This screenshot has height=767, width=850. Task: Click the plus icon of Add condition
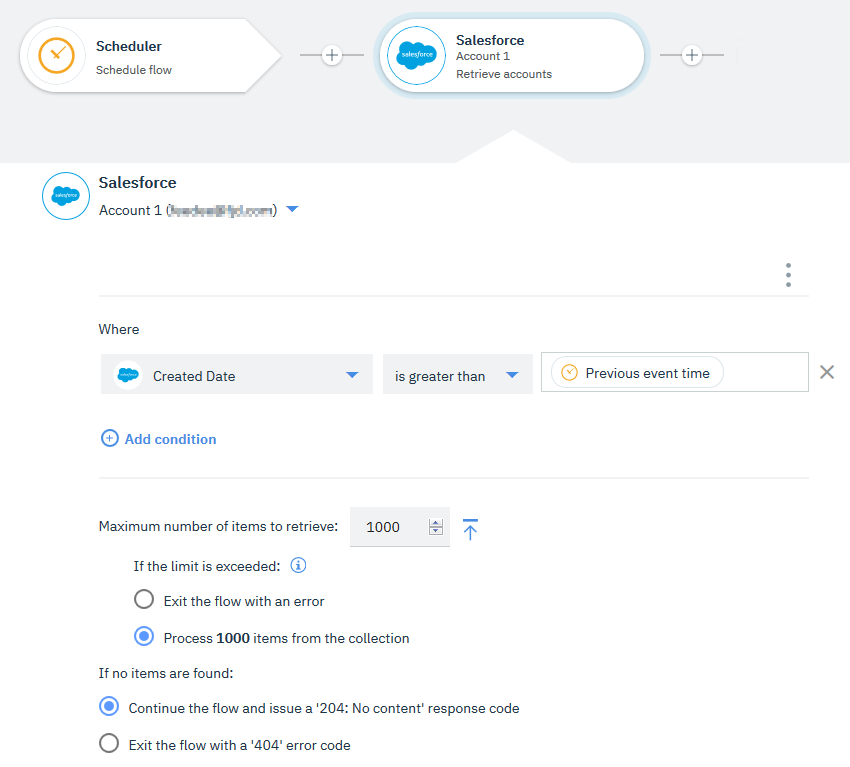110,438
